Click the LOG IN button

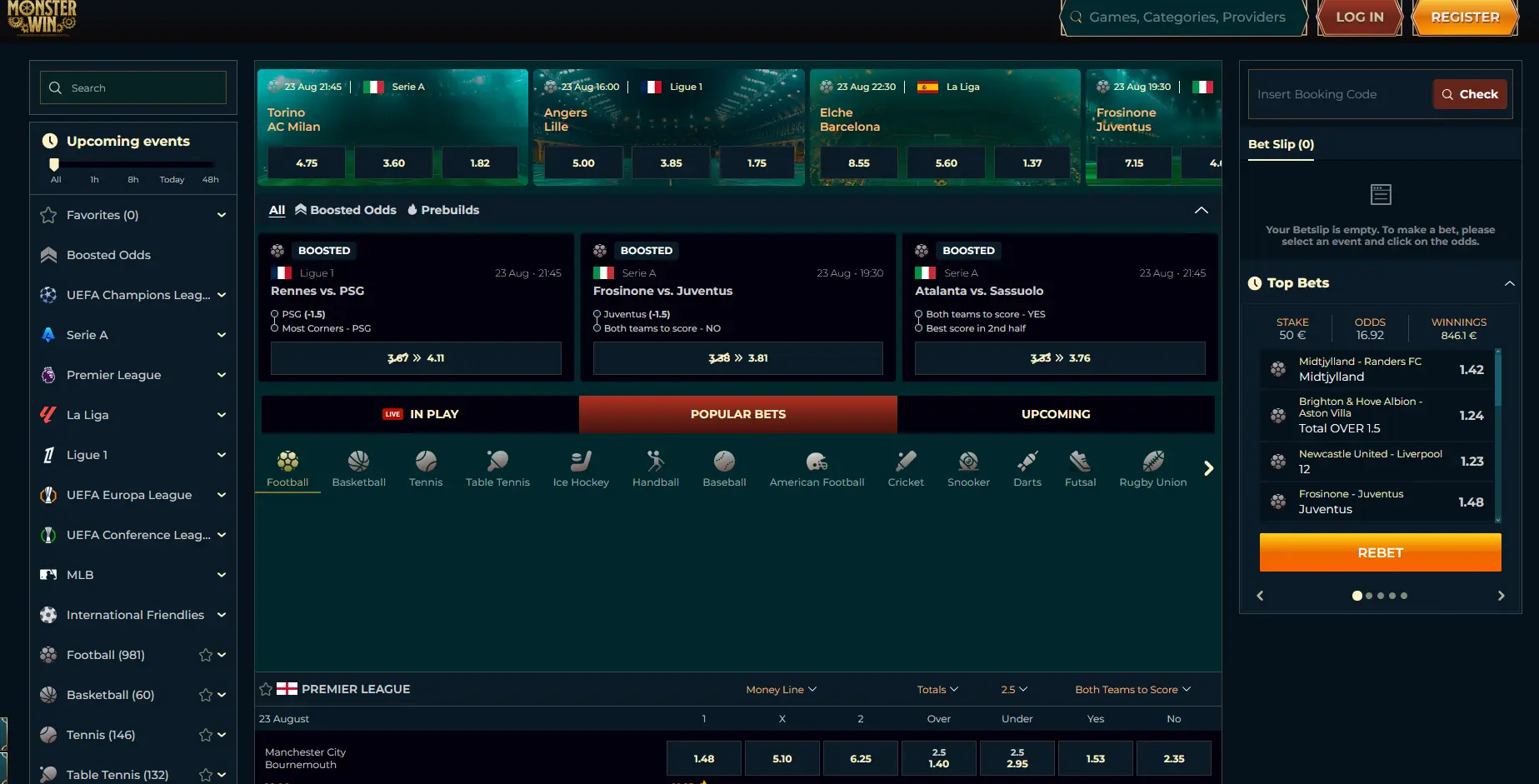(x=1360, y=17)
